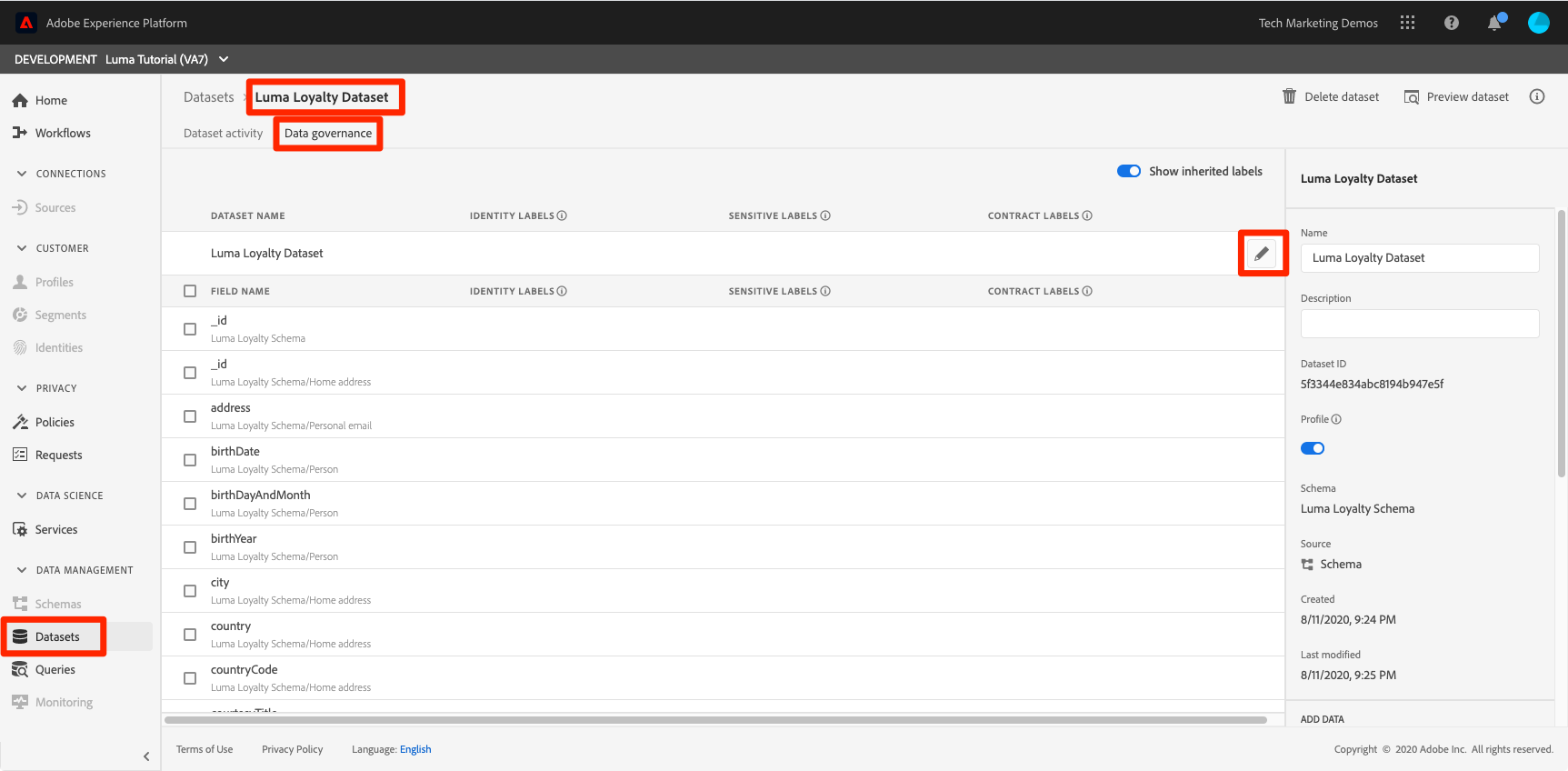The image size is (1568, 771).
Task: Change language via English link
Action: (x=415, y=749)
